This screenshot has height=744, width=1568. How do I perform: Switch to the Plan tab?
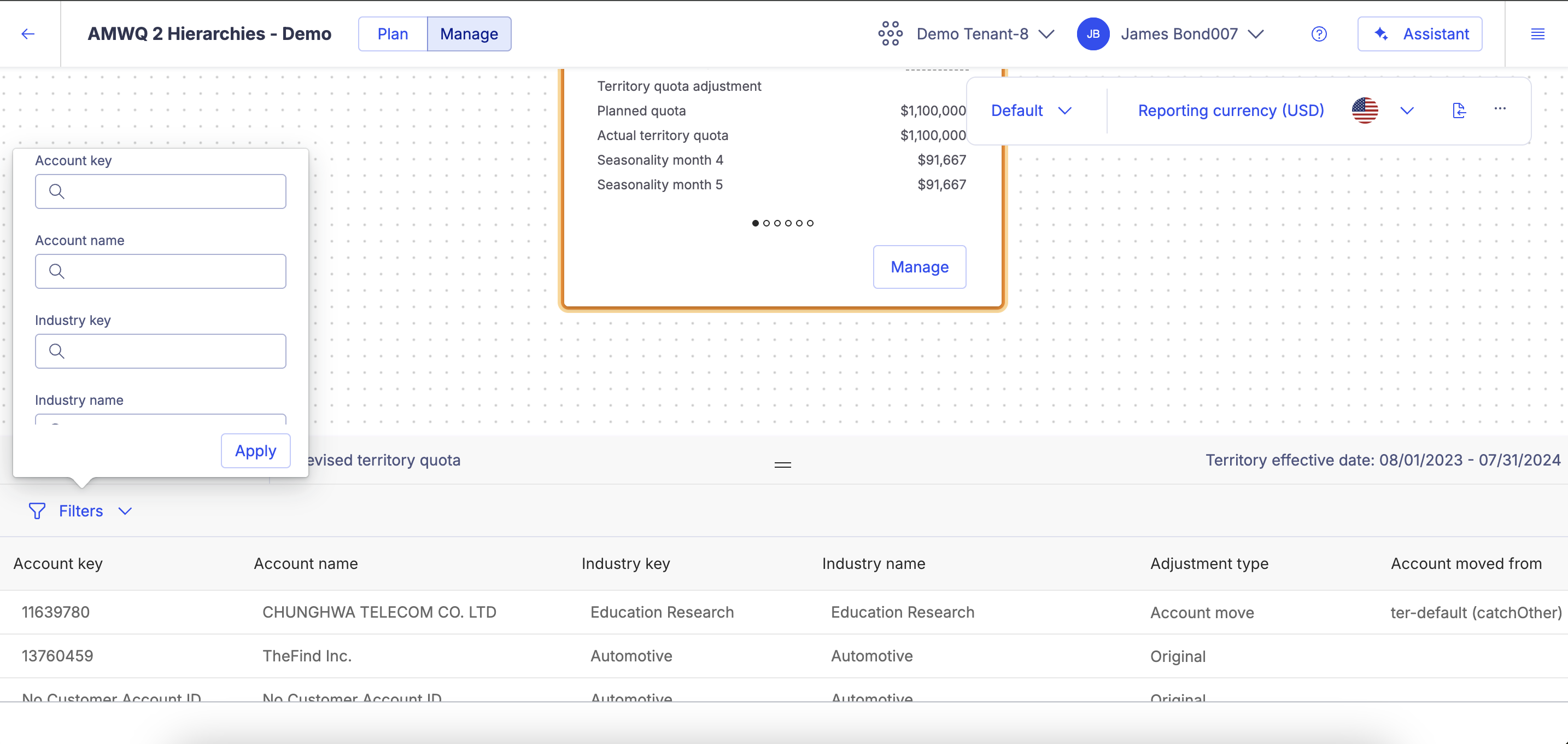tap(392, 33)
